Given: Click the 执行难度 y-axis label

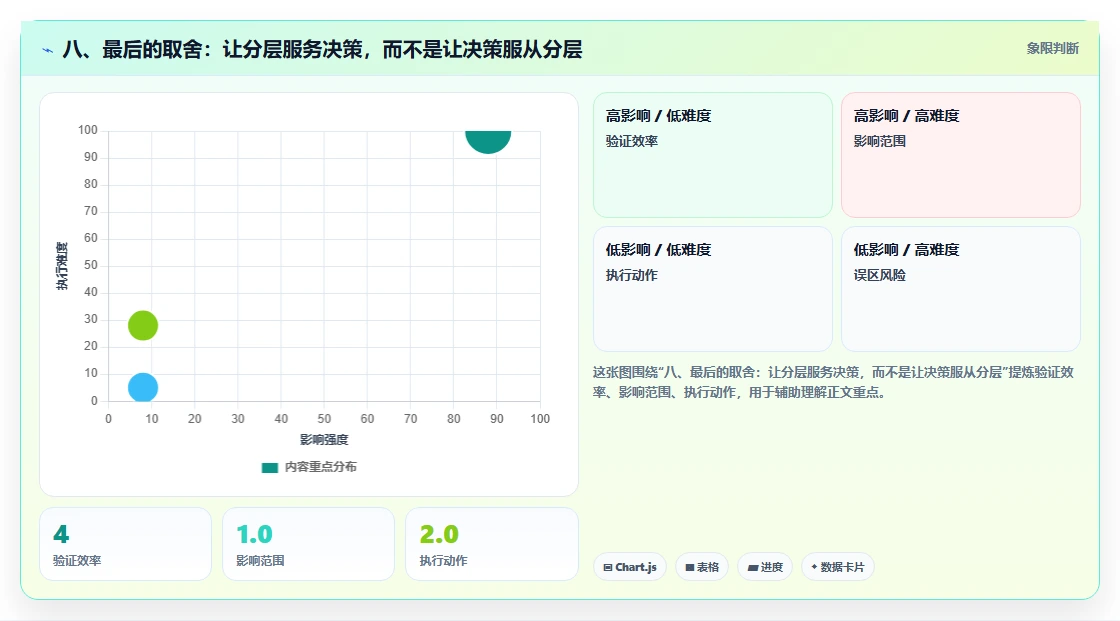Looking at the screenshot, I should point(62,266).
